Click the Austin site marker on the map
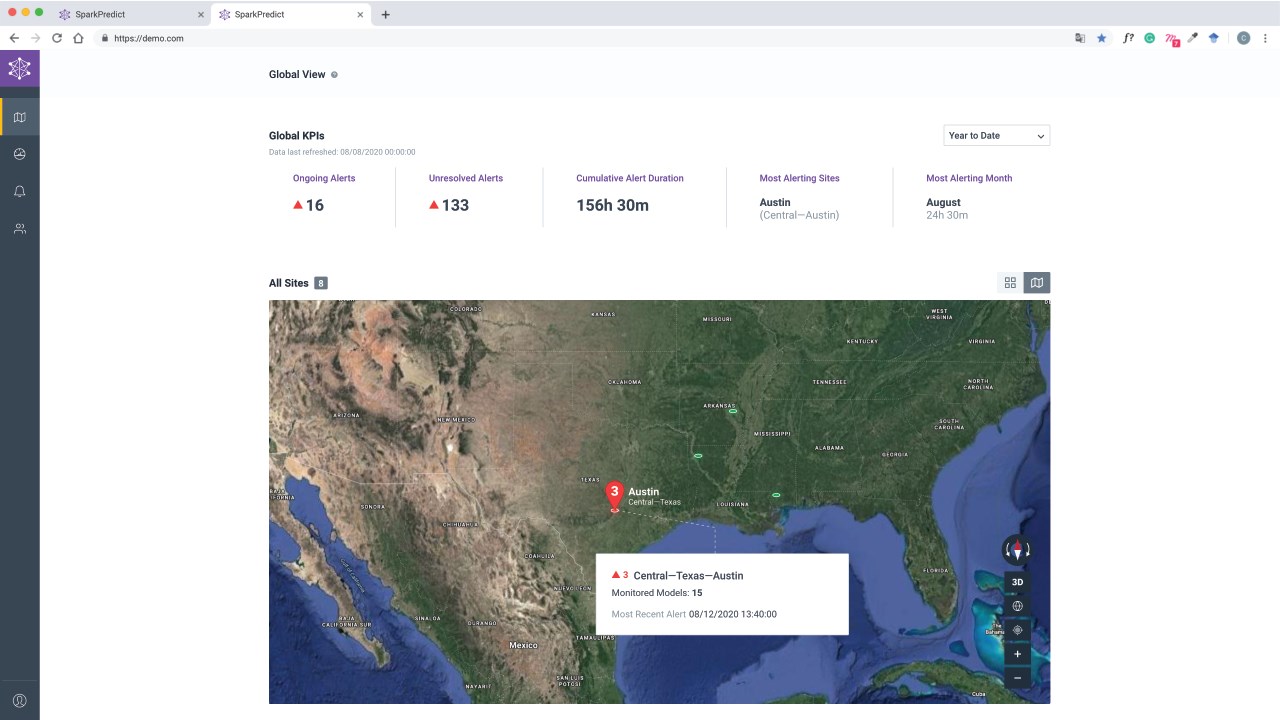Screen dimensions: 1280x720 pos(615,496)
